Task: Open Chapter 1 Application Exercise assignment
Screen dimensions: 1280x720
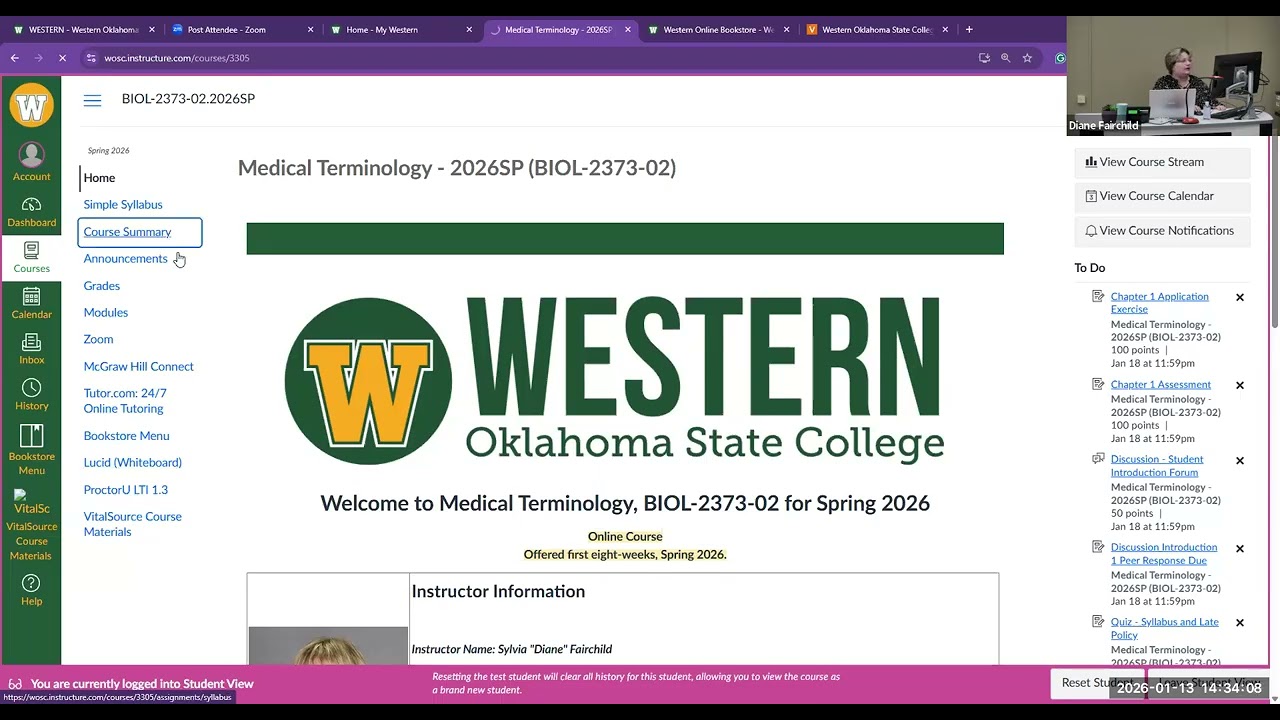Action: pos(1159,303)
